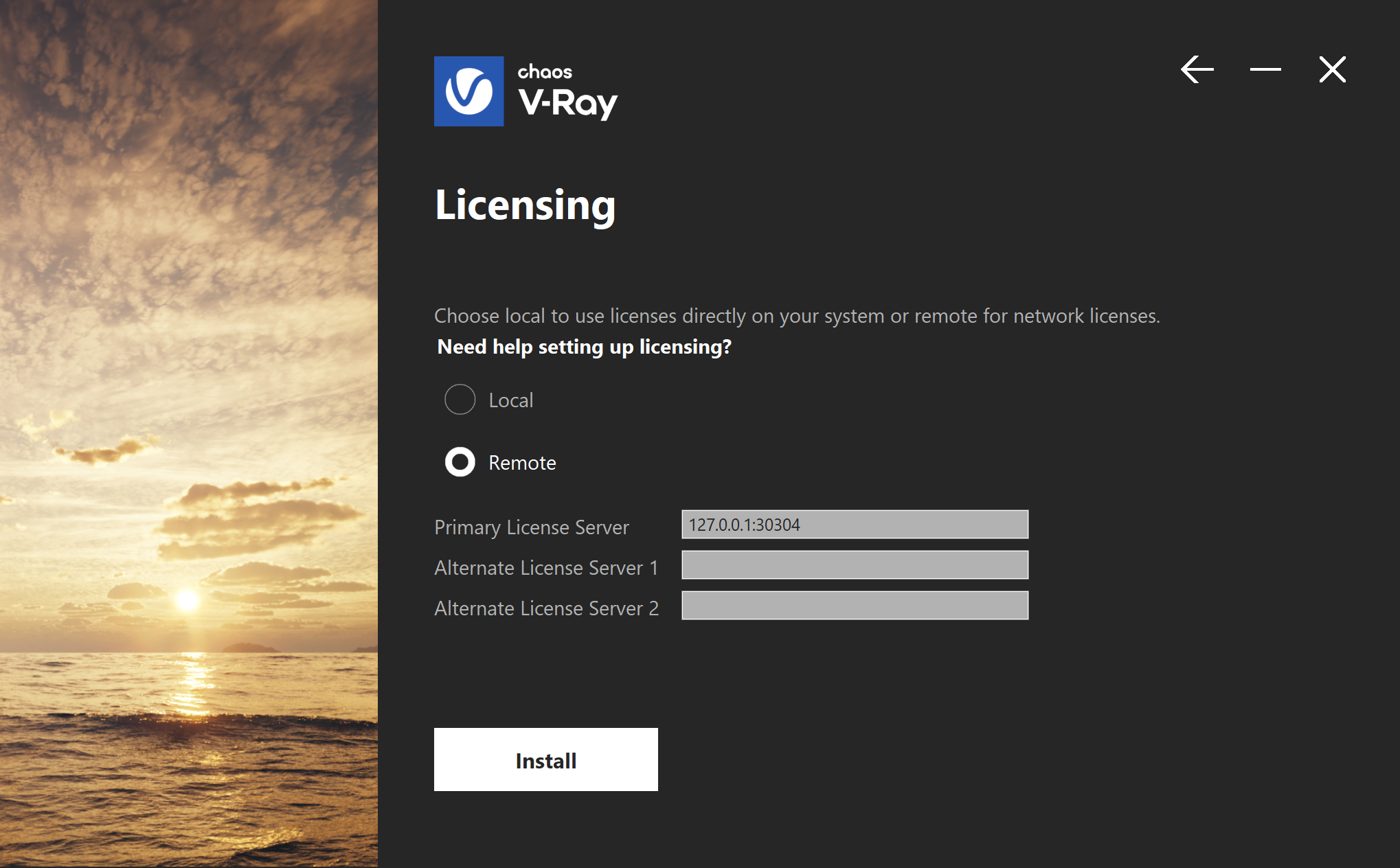Click the minimize icon

coord(1265,69)
